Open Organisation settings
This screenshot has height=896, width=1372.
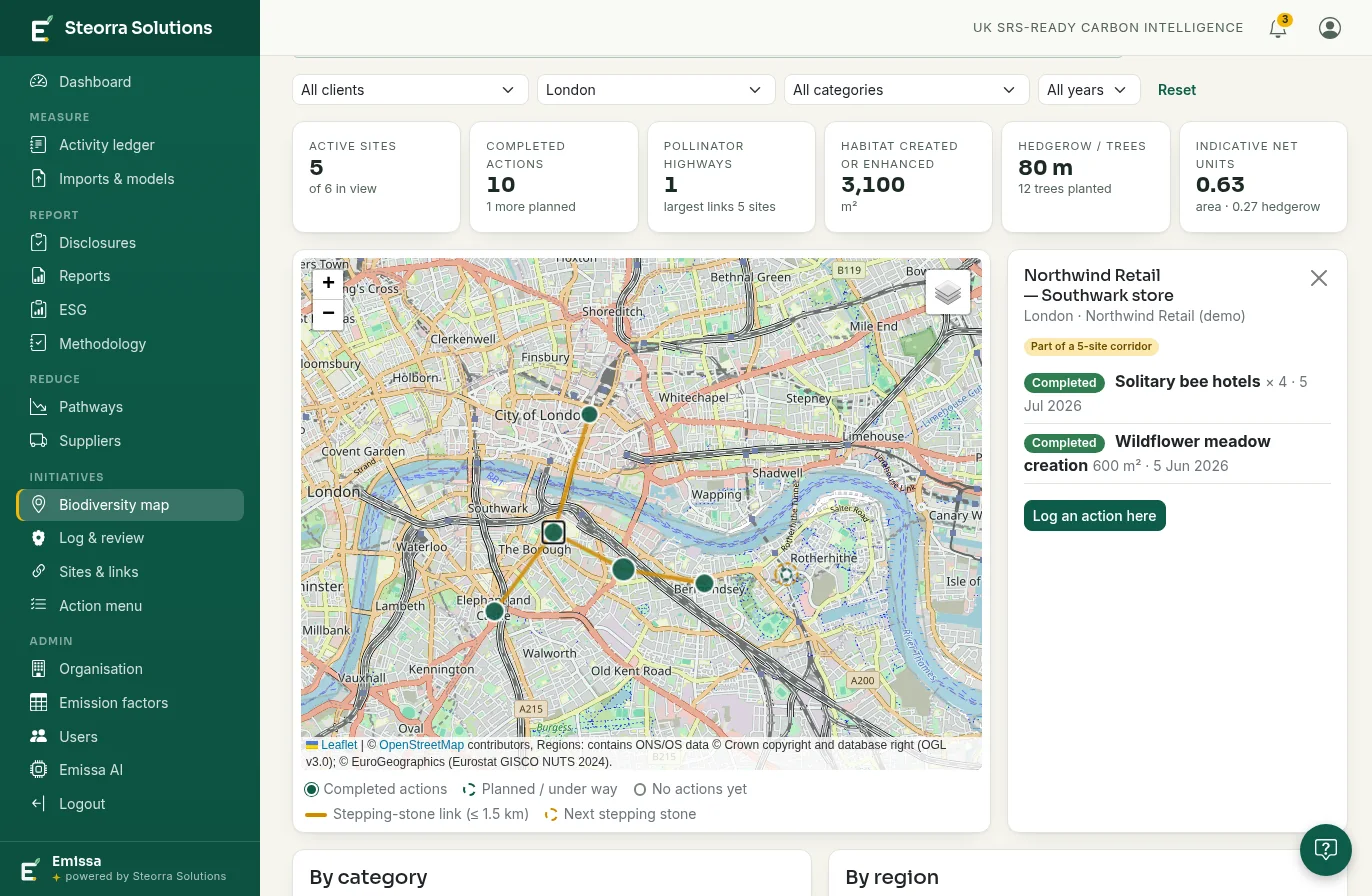[x=130, y=669]
